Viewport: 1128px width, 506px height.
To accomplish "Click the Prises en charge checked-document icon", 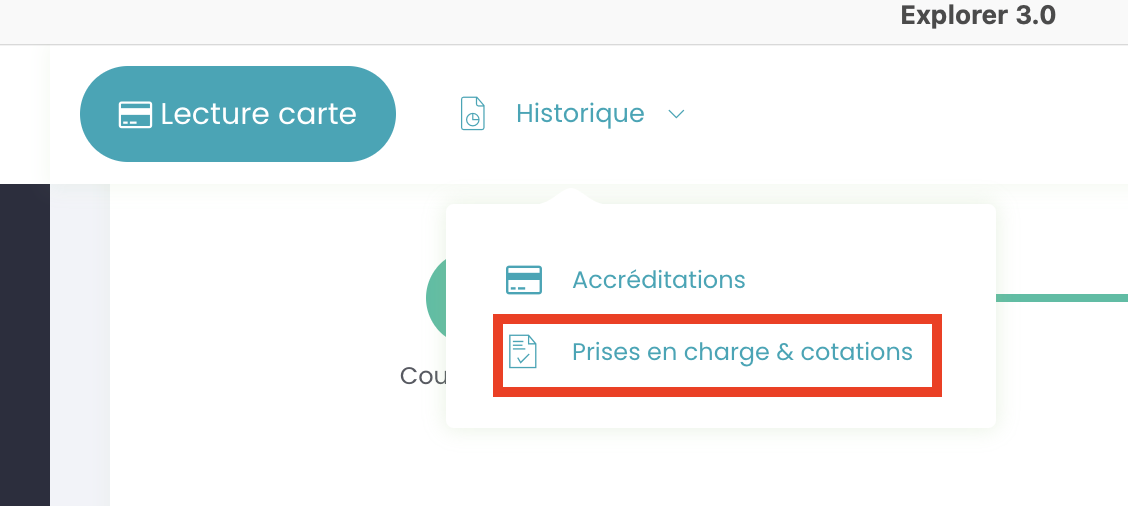I will tap(523, 352).
